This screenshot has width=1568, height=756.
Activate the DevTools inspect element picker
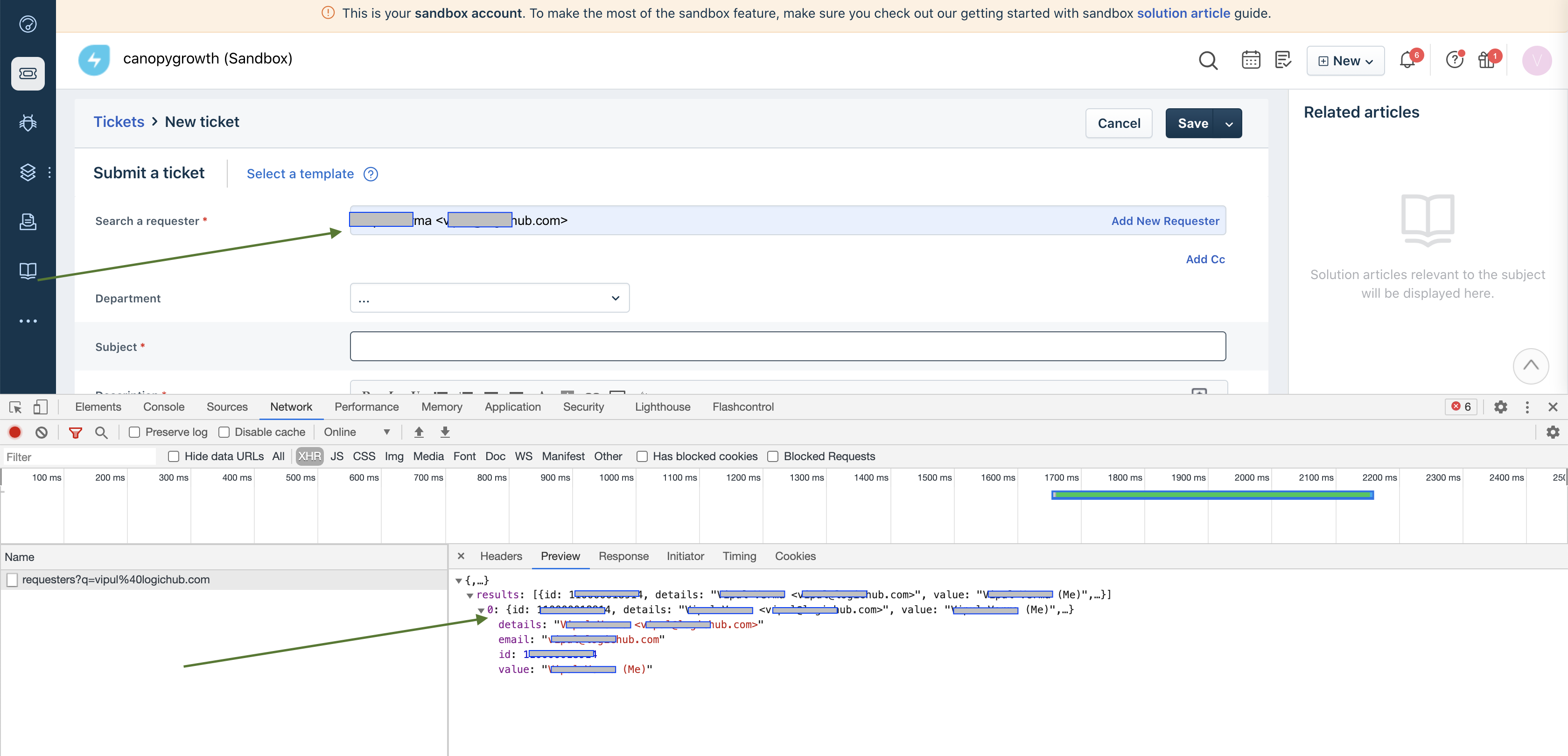point(15,406)
